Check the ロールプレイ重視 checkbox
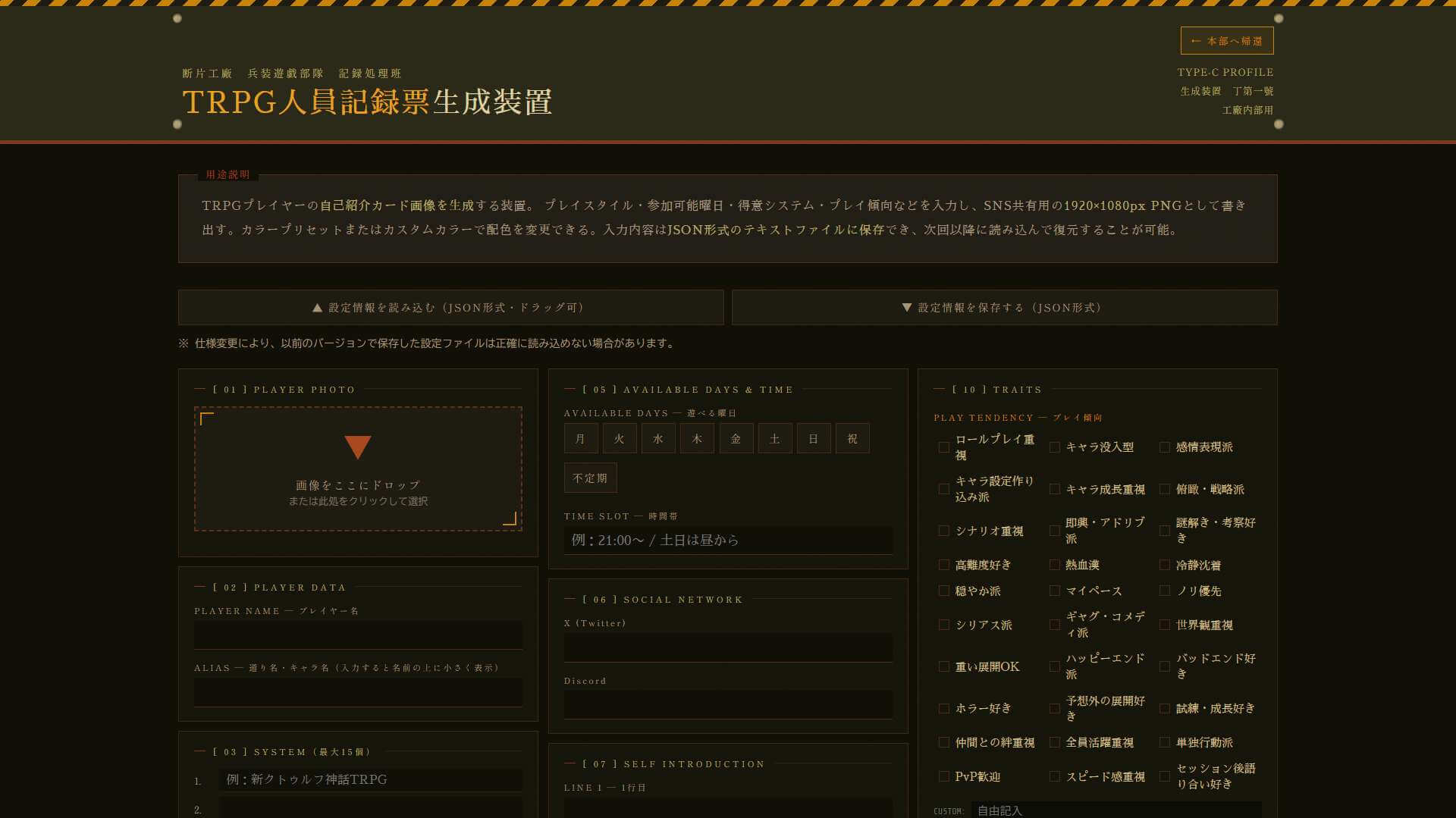Viewport: 1456px width, 818px height. coord(944,447)
